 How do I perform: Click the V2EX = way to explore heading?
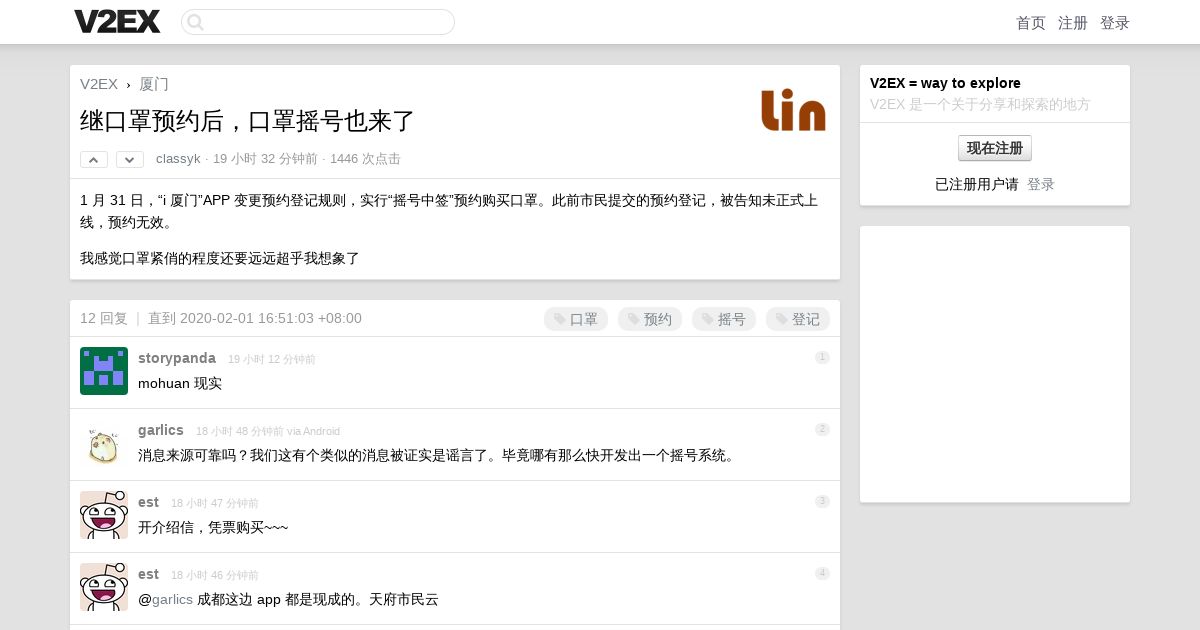pos(945,83)
